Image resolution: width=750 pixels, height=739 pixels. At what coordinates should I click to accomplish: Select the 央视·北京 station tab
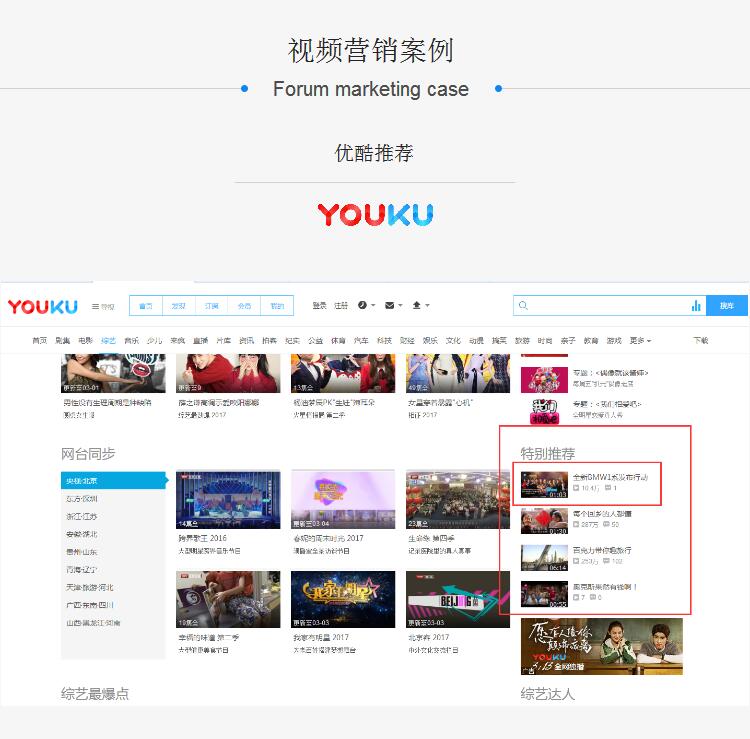coord(114,481)
